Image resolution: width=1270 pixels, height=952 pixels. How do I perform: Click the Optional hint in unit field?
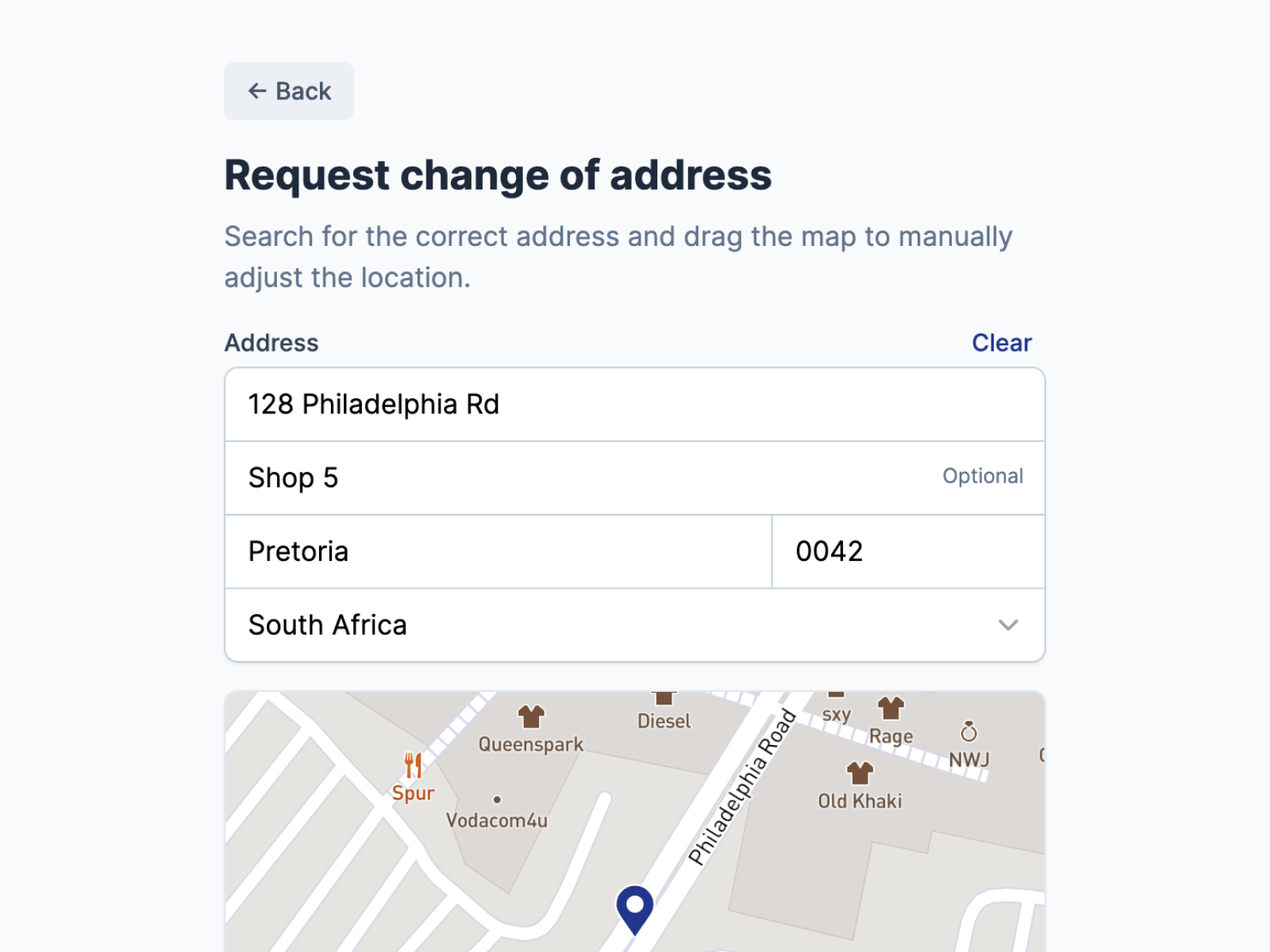(983, 476)
